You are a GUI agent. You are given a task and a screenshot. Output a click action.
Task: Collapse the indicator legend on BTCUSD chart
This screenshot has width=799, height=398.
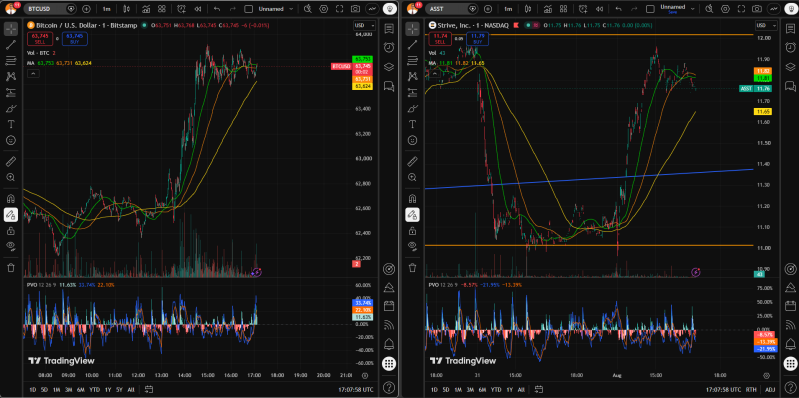pos(33,74)
